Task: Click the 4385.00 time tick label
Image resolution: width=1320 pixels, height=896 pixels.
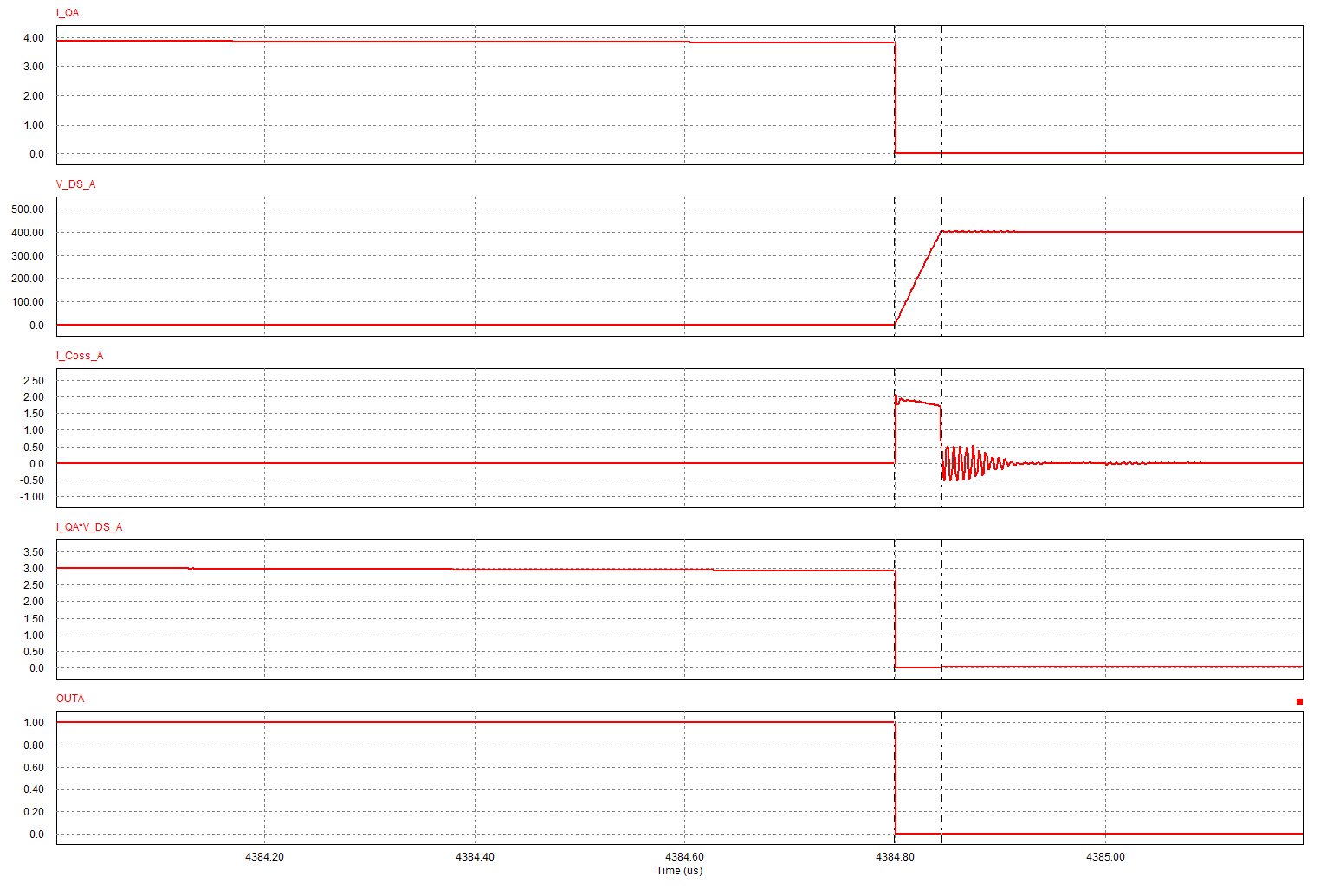Action: 1105,857
